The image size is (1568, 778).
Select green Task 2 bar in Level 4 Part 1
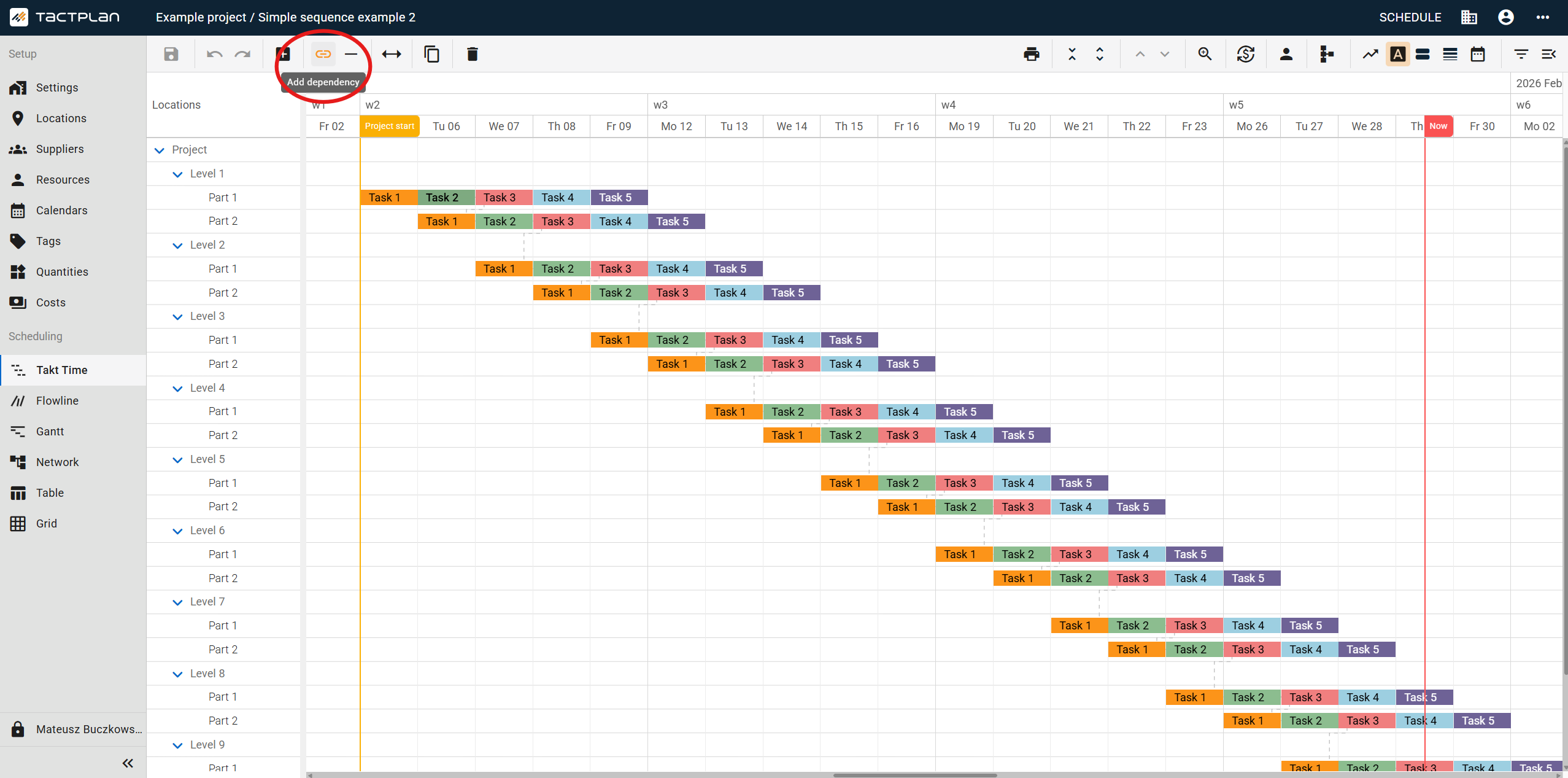click(792, 412)
